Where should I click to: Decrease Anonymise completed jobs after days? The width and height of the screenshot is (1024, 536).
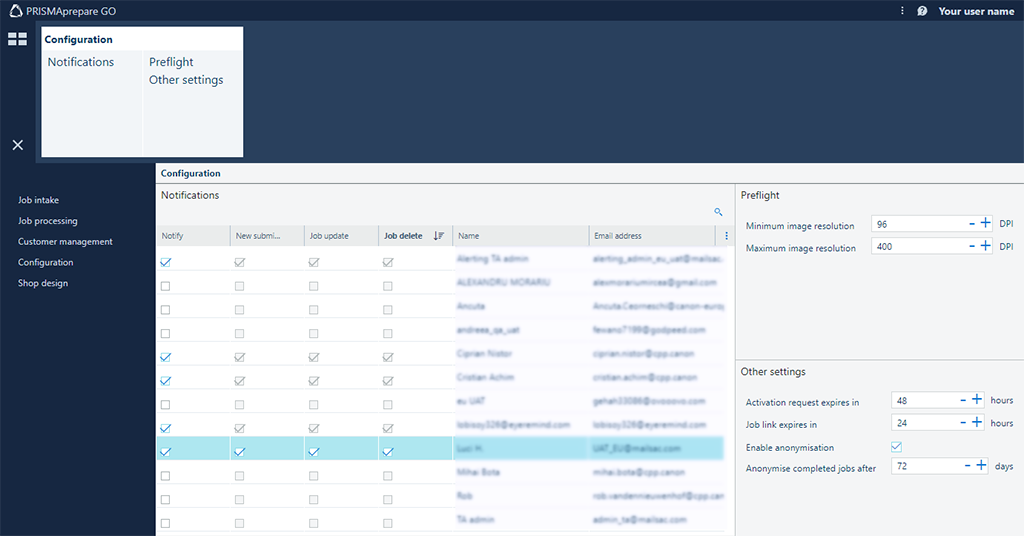(968, 465)
